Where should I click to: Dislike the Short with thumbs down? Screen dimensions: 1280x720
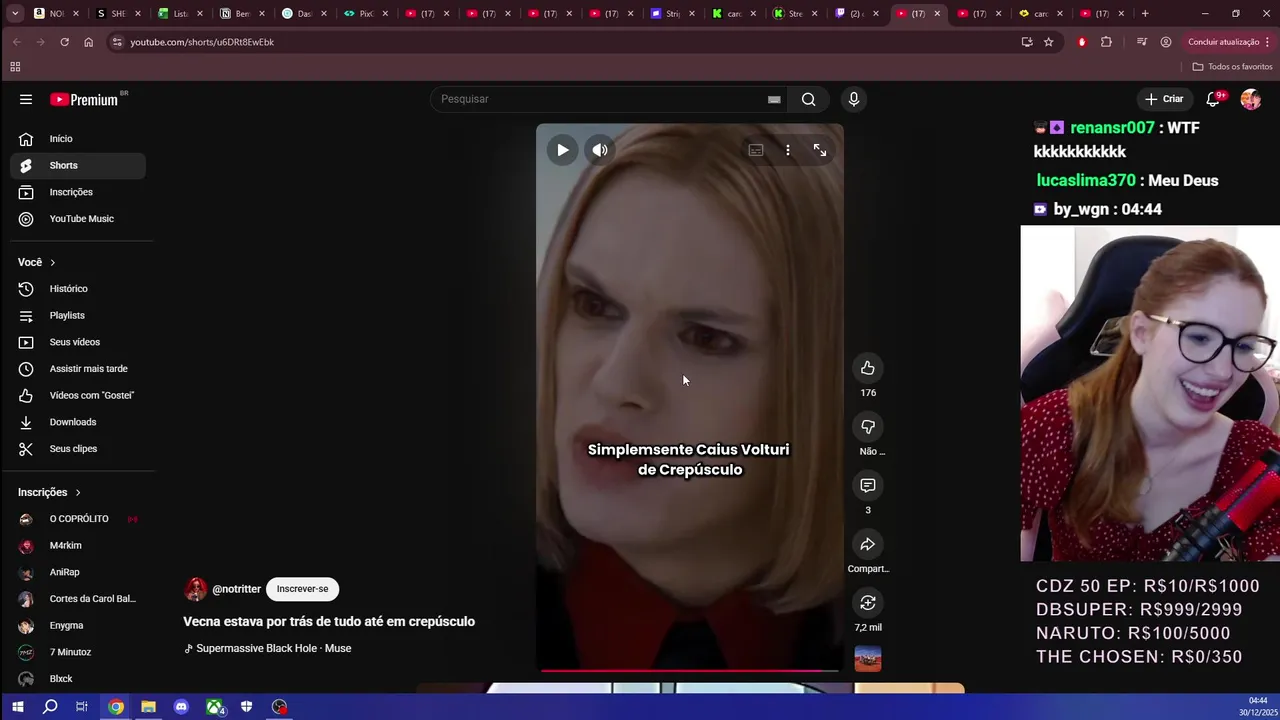click(x=868, y=427)
